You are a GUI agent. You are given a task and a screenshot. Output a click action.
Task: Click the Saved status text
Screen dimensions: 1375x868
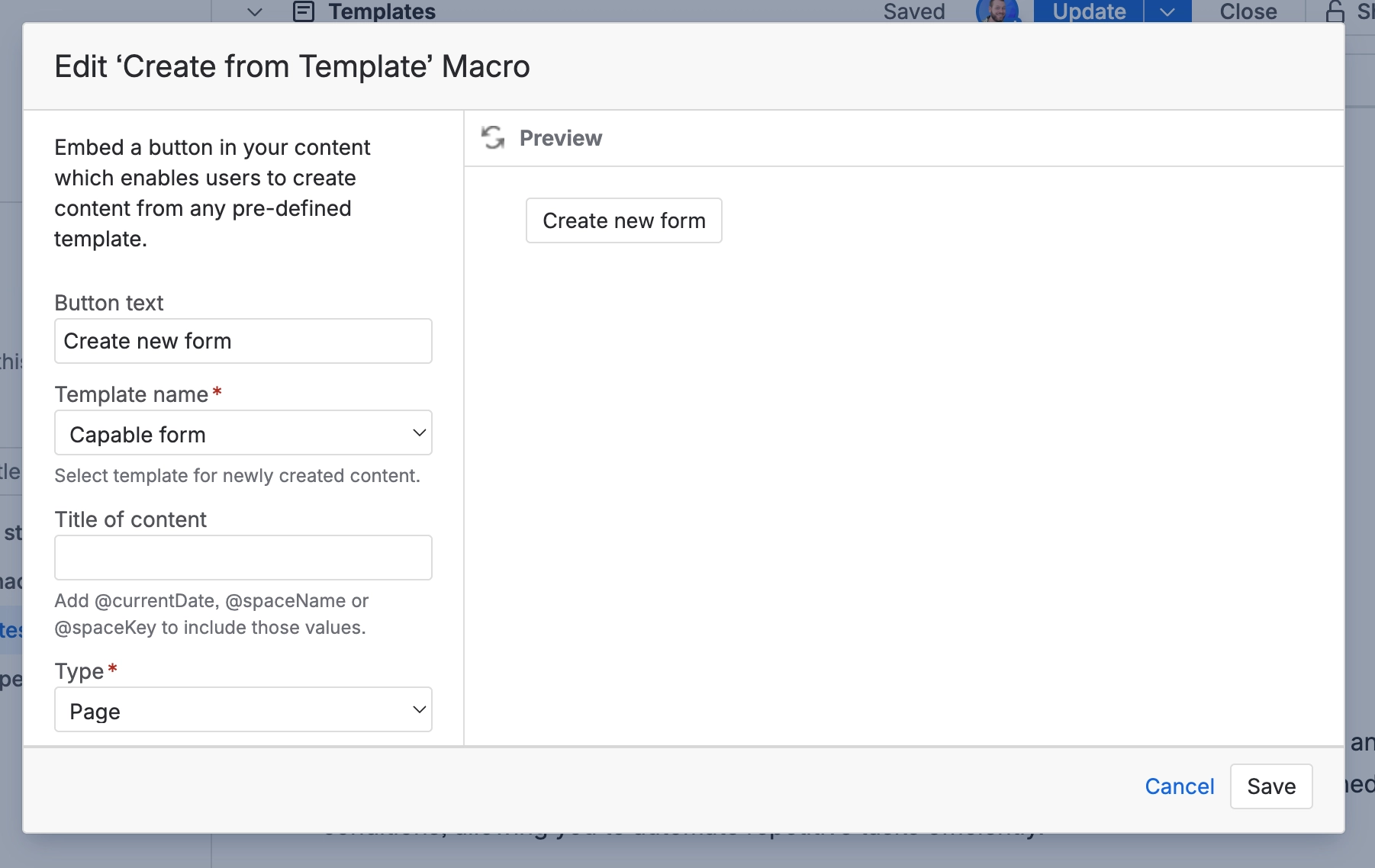point(914,11)
